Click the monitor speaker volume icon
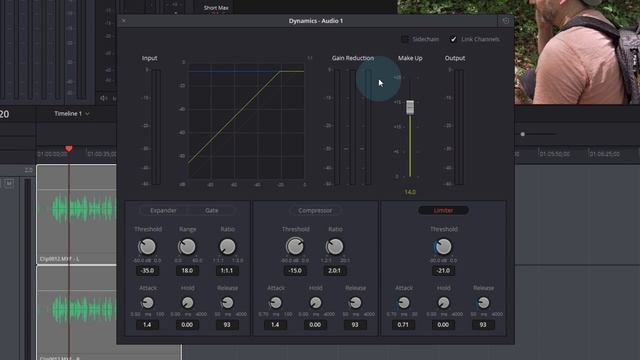This screenshot has height=360, width=640. tap(104, 98)
